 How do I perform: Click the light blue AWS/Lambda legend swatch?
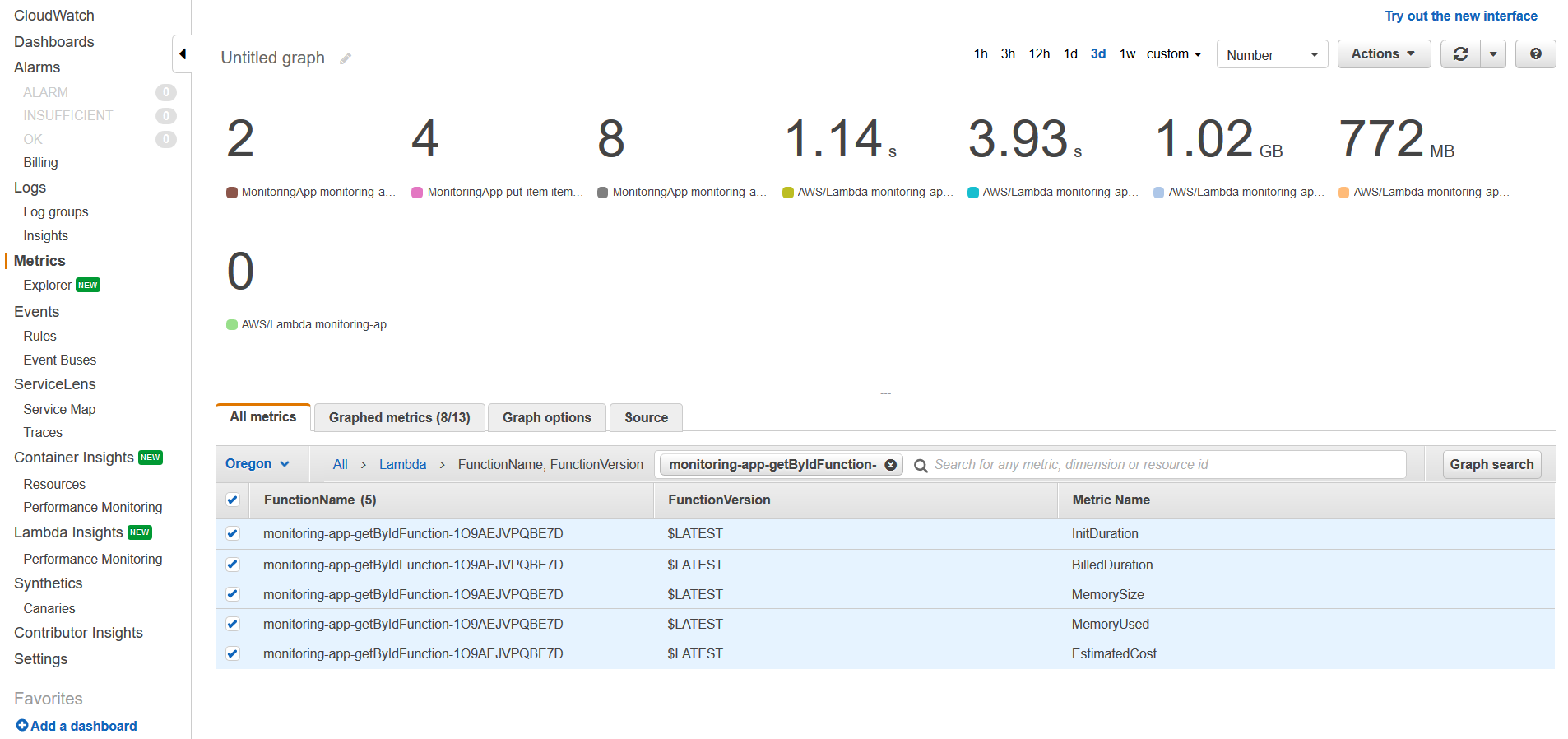pos(1159,193)
